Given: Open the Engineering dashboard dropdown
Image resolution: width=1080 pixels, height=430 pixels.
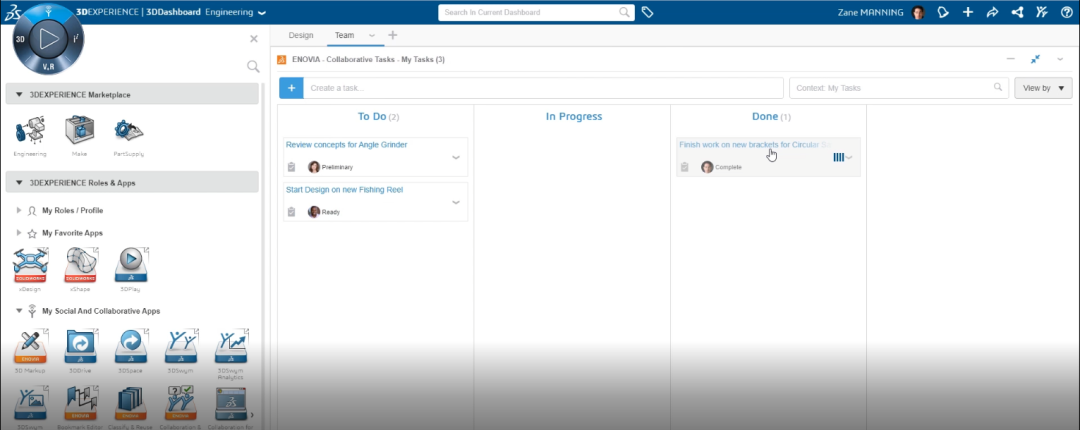Looking at the screenshot, I should click(x=262, y=13).
